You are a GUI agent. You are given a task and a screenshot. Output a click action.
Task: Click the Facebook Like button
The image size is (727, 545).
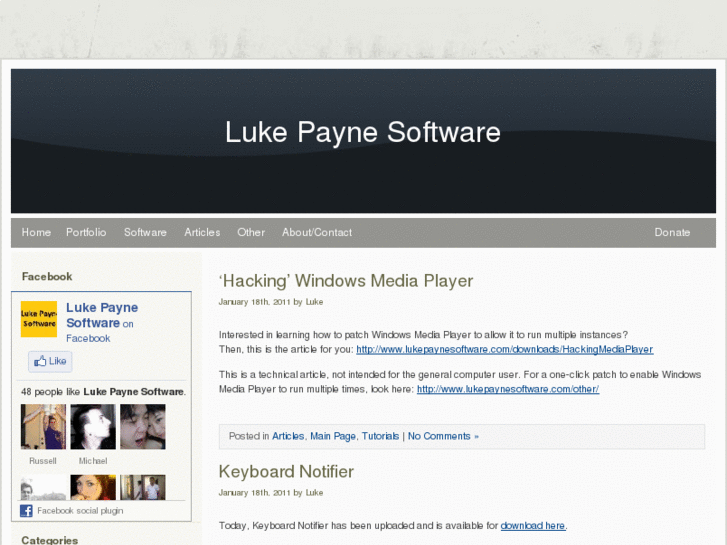coord(50,361)
